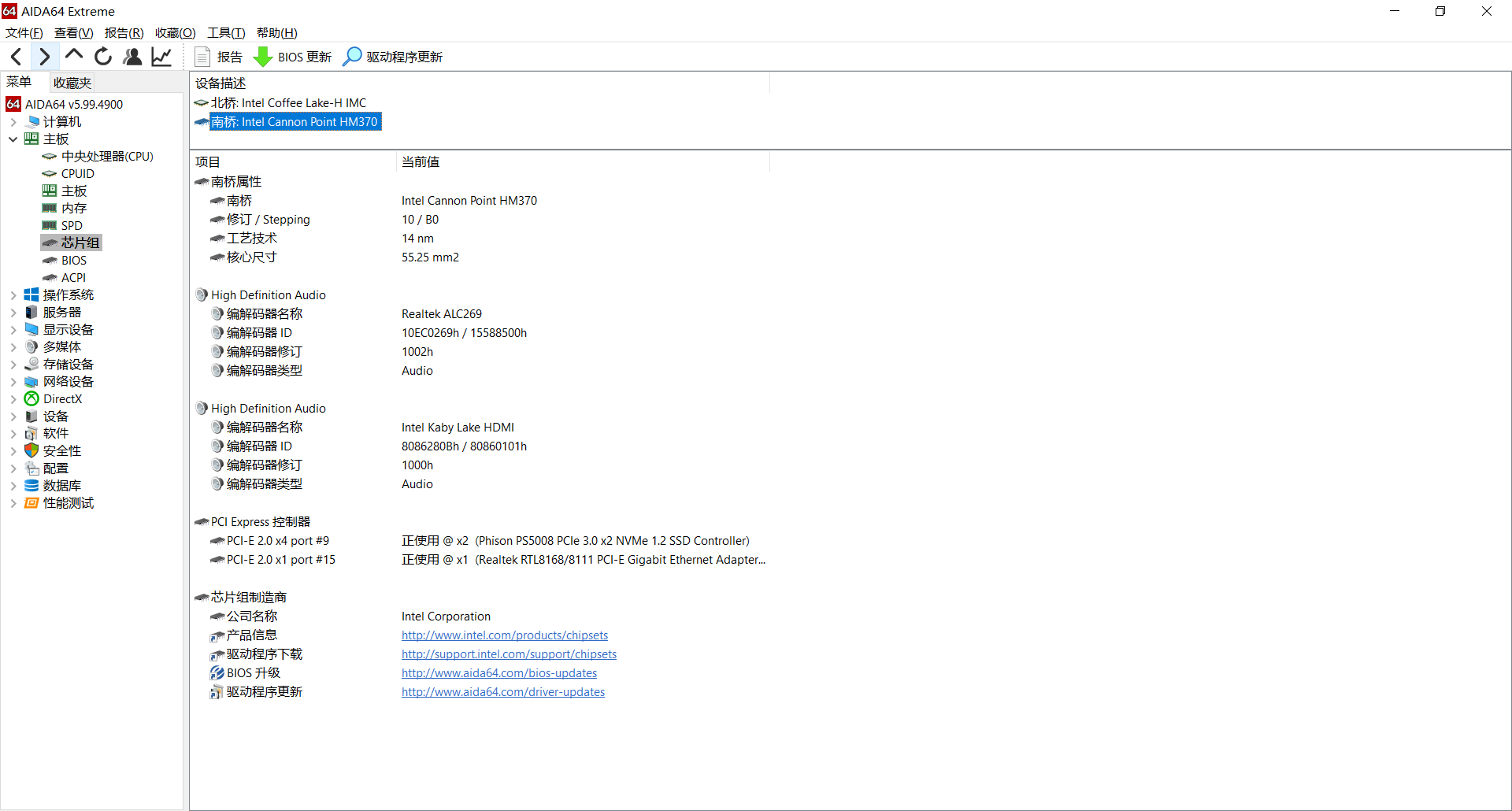Switch to the 菜单 tab
Screen dimensions: 1512x811
tap(19, 82)
